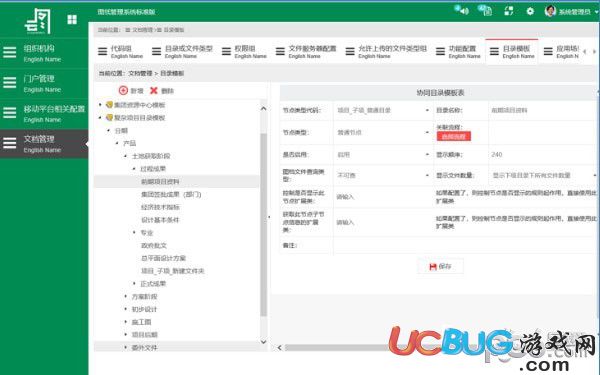Click the tree panel vertical scrollbar
The image size is (600, 375).
coord(263,225)
